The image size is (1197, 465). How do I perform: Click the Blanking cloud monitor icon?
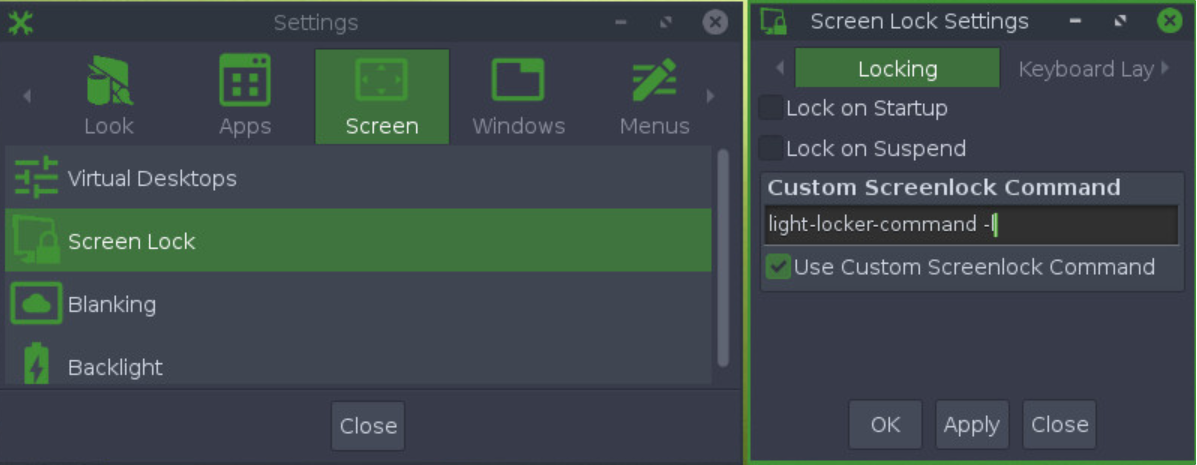(x=36, y=304)
